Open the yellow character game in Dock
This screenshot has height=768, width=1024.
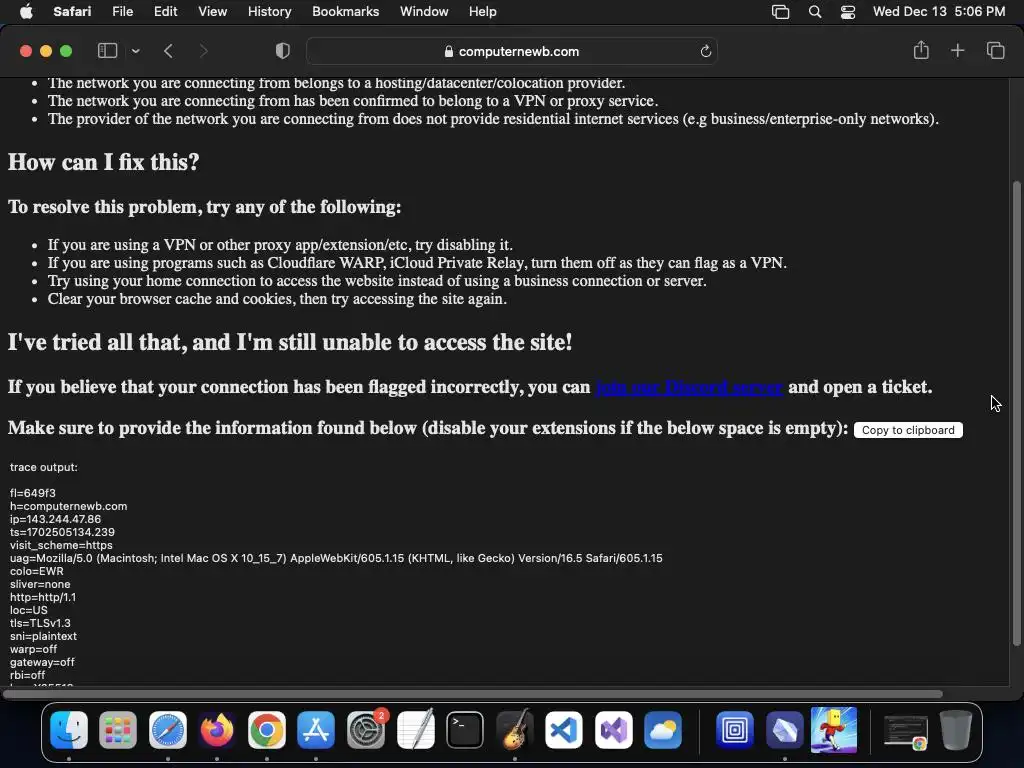pos(834,729)
